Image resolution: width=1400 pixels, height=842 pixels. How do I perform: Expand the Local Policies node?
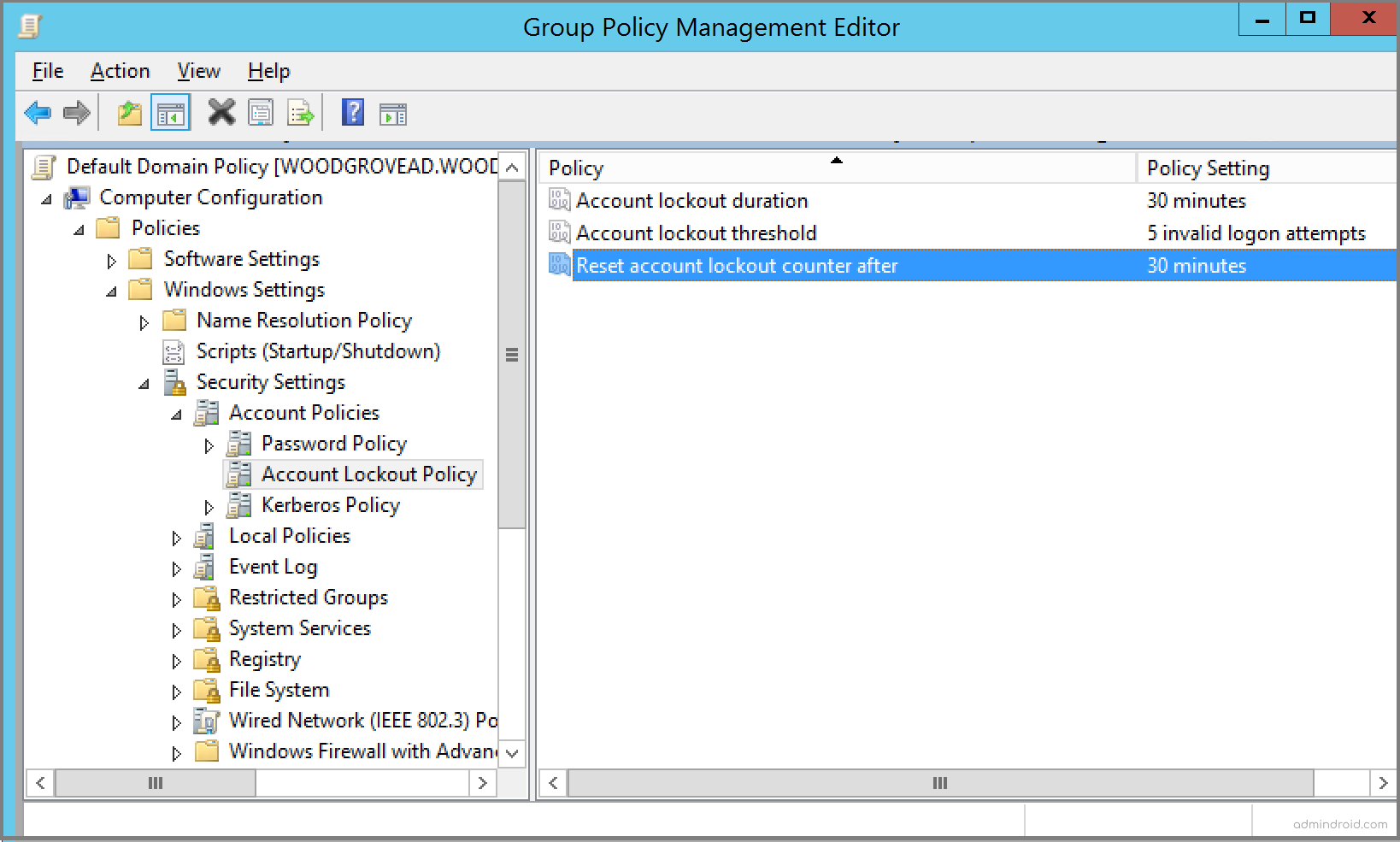[x=177, y=536]
